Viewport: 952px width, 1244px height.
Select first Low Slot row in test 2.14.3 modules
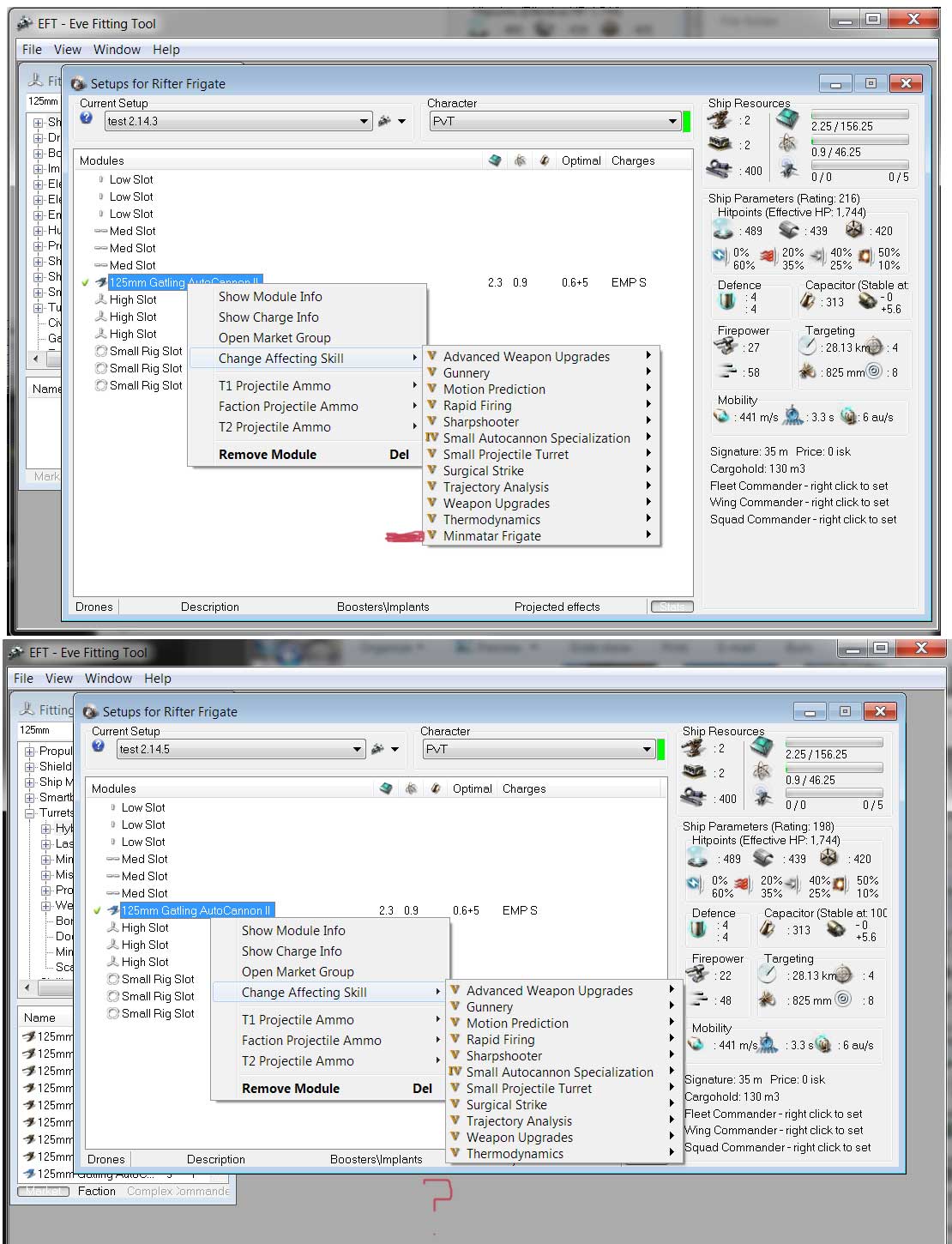point(131,179)
